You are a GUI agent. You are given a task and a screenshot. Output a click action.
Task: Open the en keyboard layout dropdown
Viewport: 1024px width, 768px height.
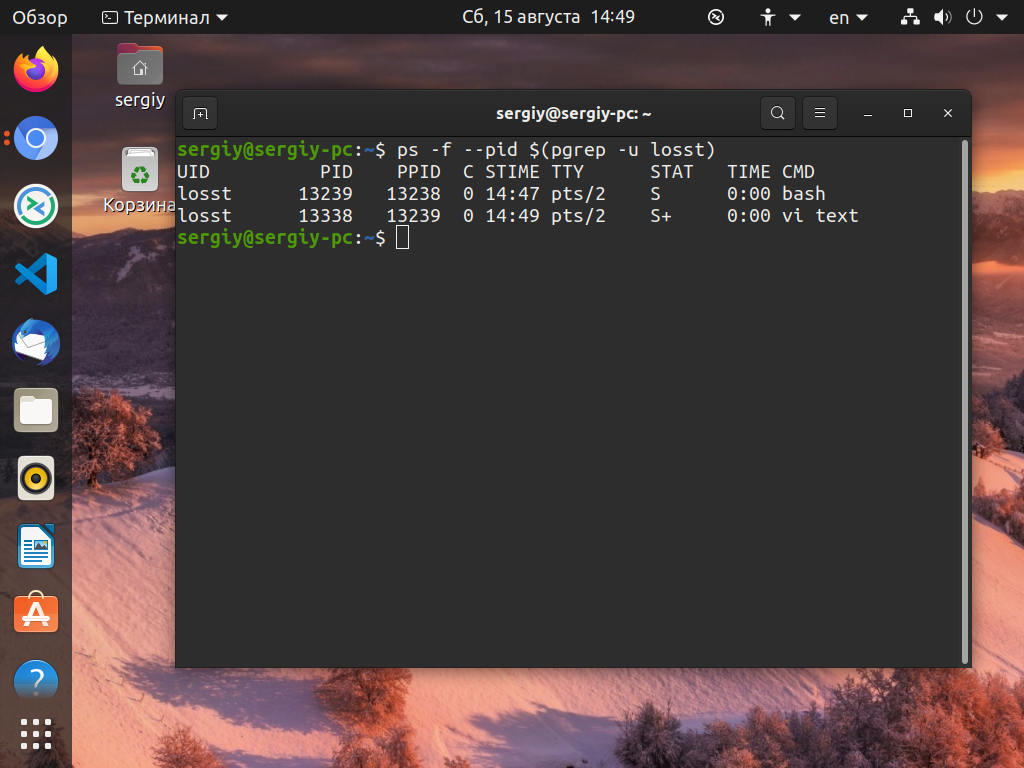click(x=848, y=17)
